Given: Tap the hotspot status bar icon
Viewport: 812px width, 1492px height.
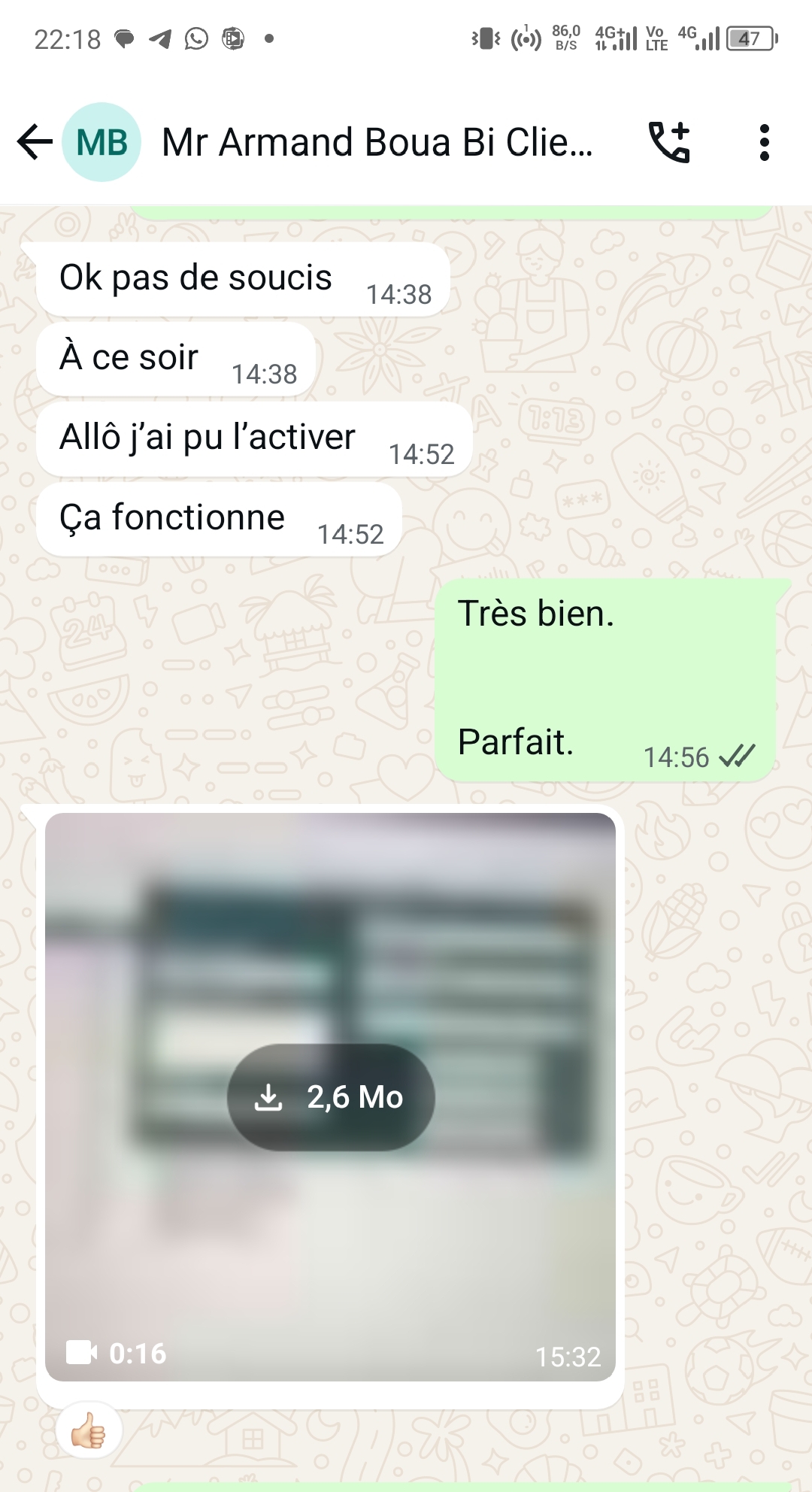Looking at the screenshot, I should [x=526, y=38].
